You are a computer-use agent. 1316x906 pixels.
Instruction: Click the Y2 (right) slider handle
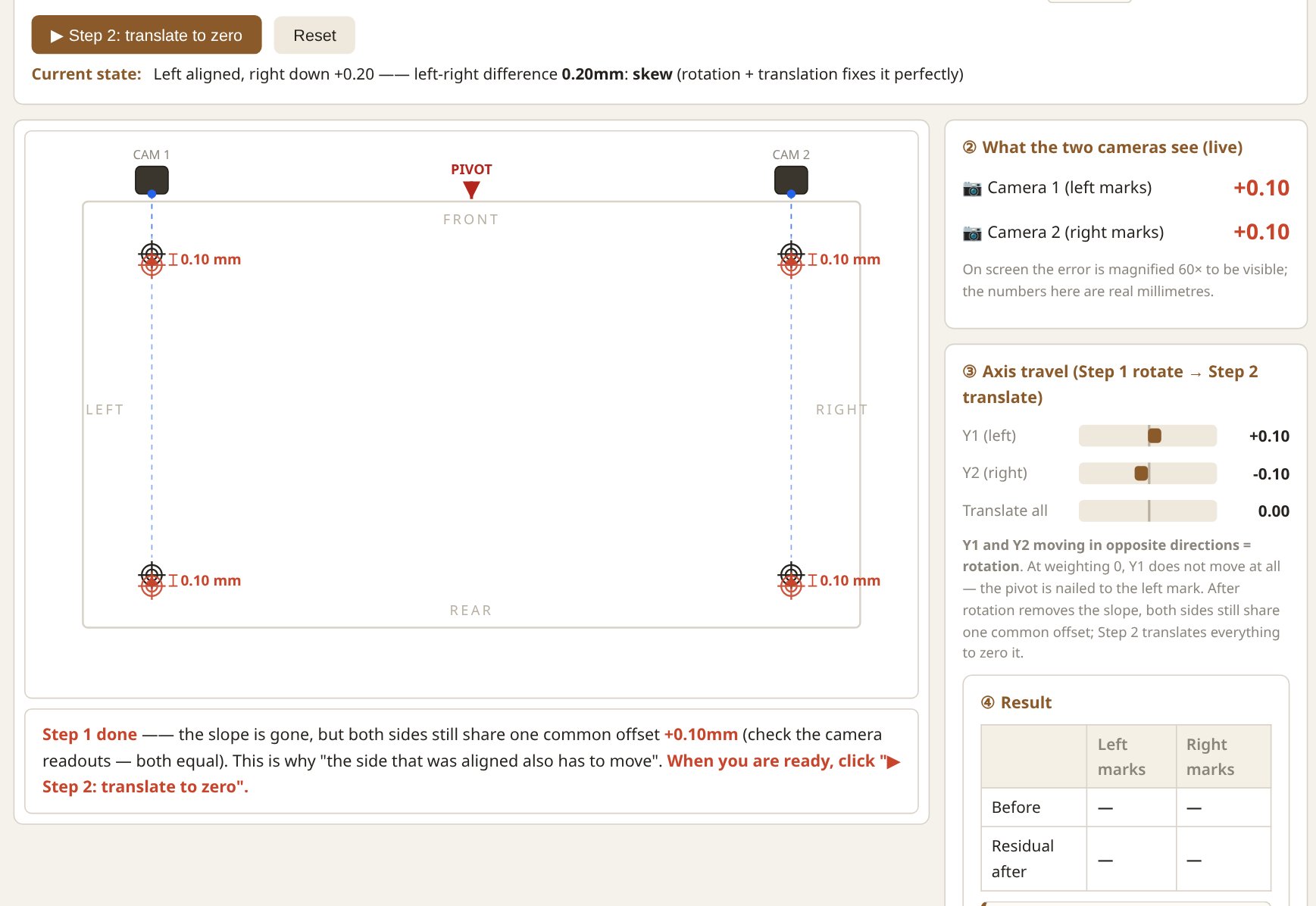tap(1141, 473)
